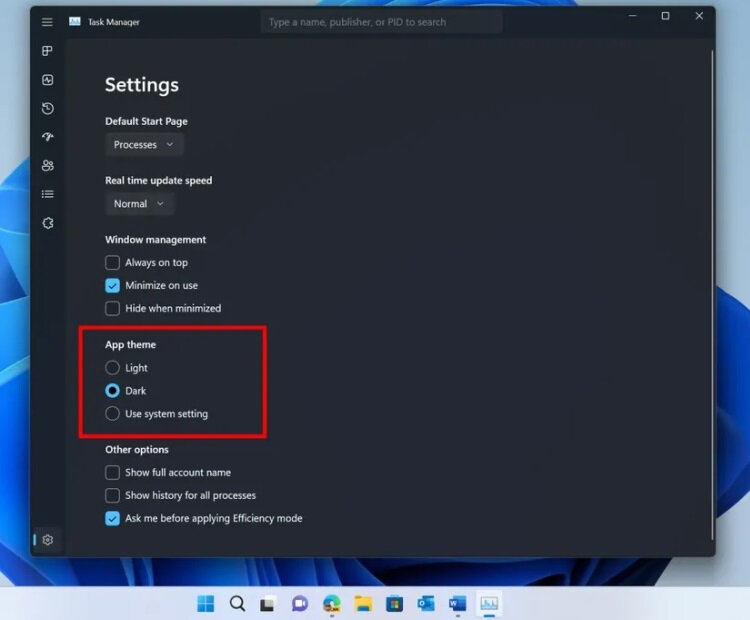Click the Default Start Page label
This screenshot has width=750, height=620.
pyautogui.click(x=146, y=122)
